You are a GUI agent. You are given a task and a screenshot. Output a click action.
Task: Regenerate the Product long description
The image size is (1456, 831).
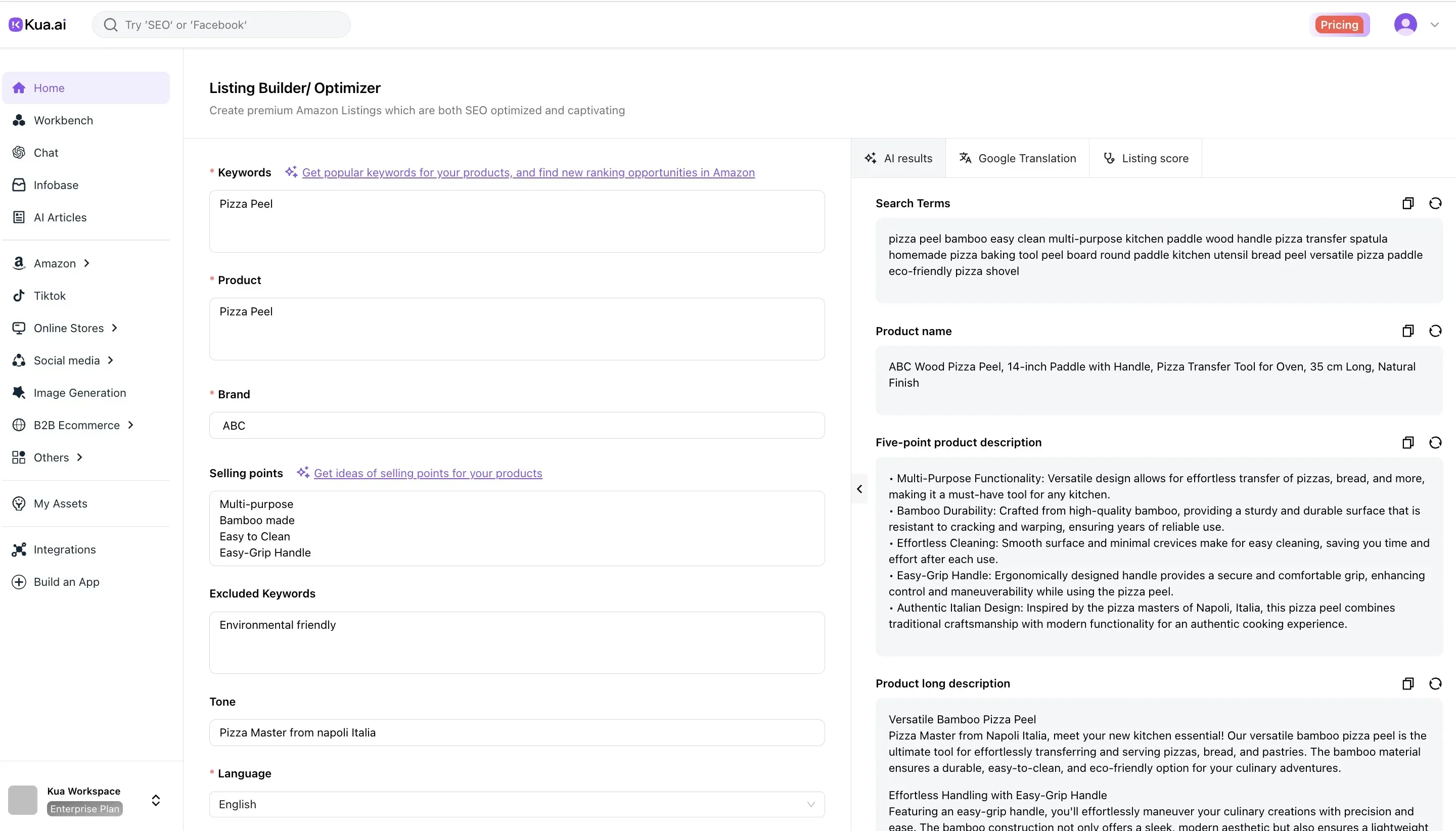pos(1437,683)
